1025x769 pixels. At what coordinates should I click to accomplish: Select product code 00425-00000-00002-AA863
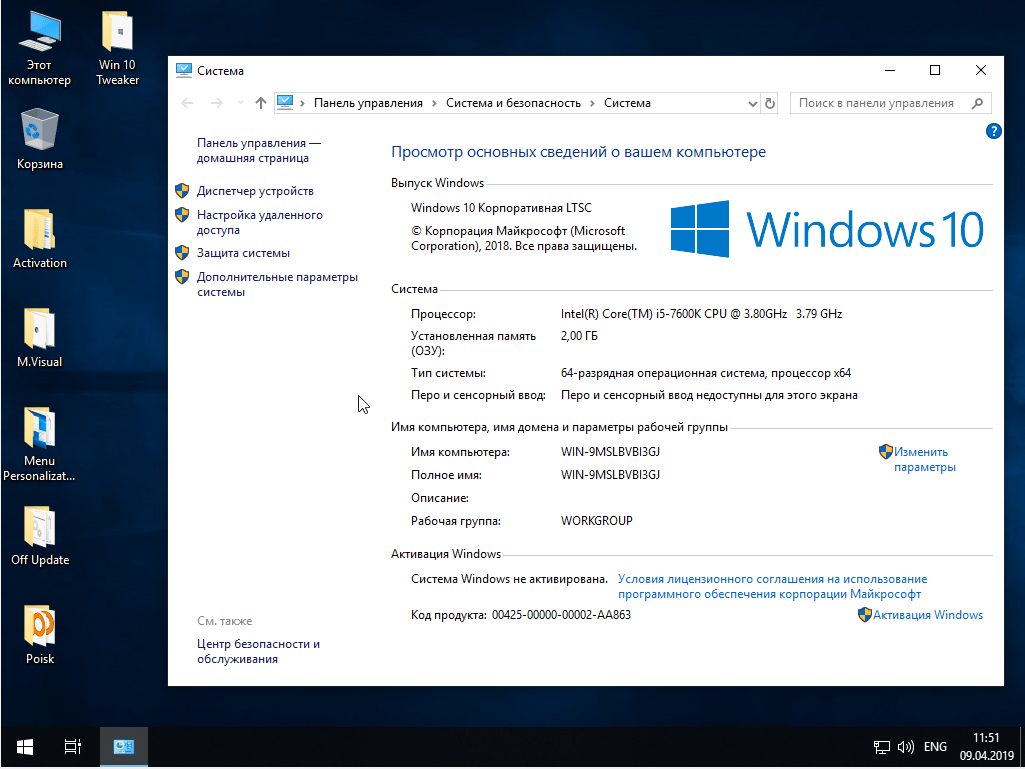pos(561,615)
